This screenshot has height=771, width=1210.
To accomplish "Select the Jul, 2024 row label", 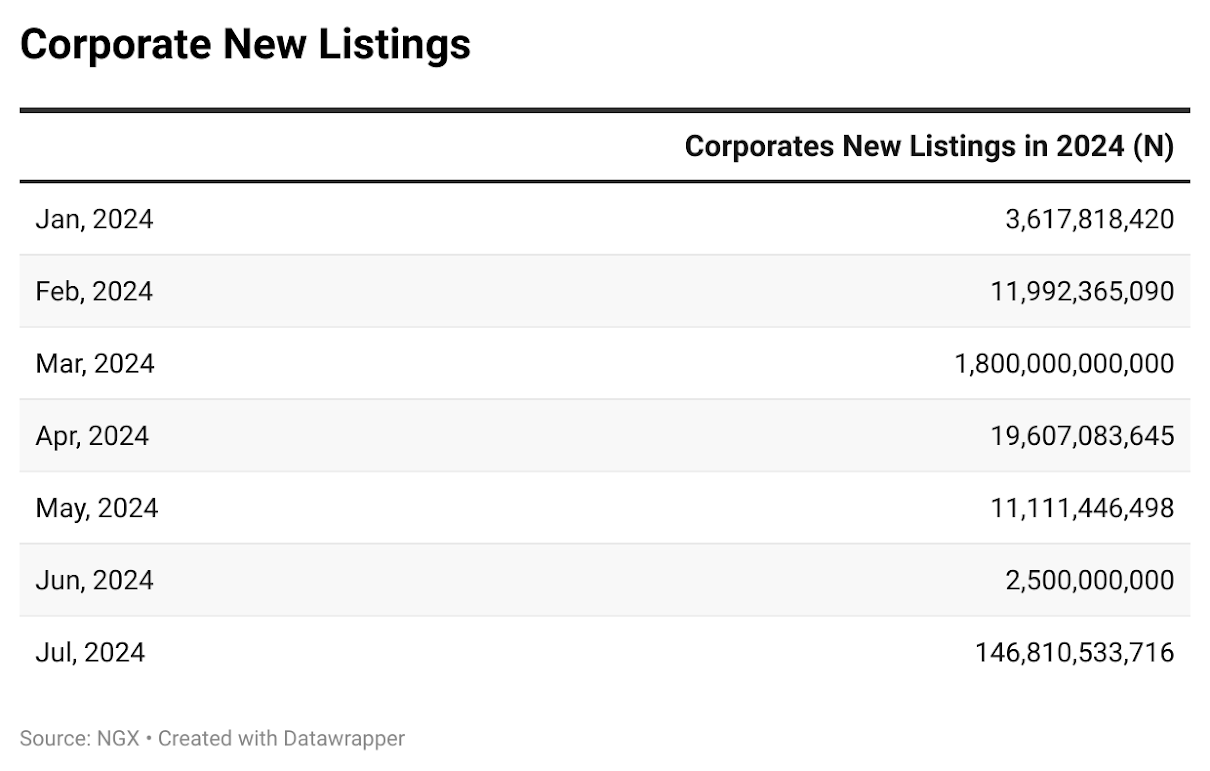I will [90, 653].
